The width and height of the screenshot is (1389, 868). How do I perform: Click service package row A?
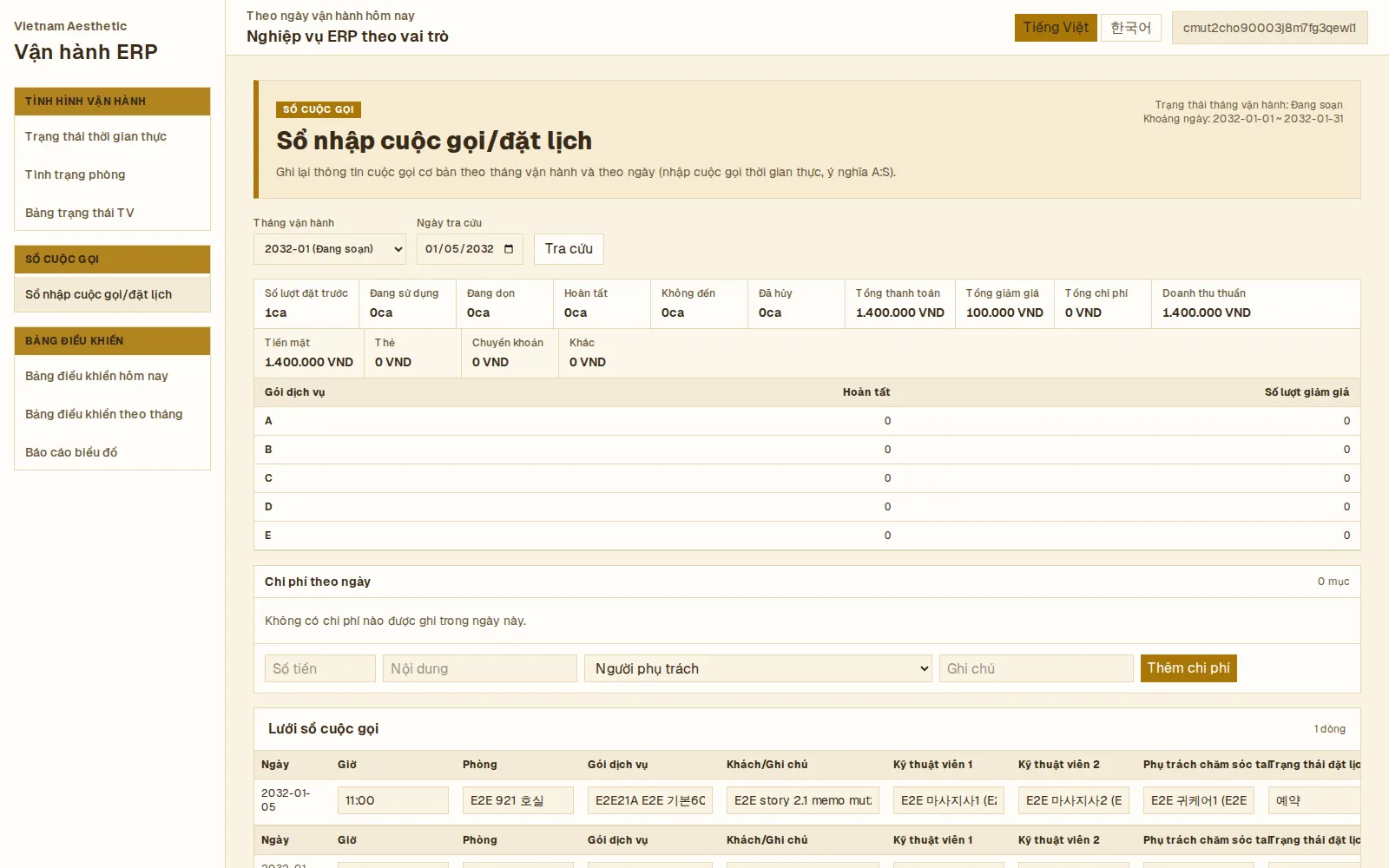click(x=807, y=421)
